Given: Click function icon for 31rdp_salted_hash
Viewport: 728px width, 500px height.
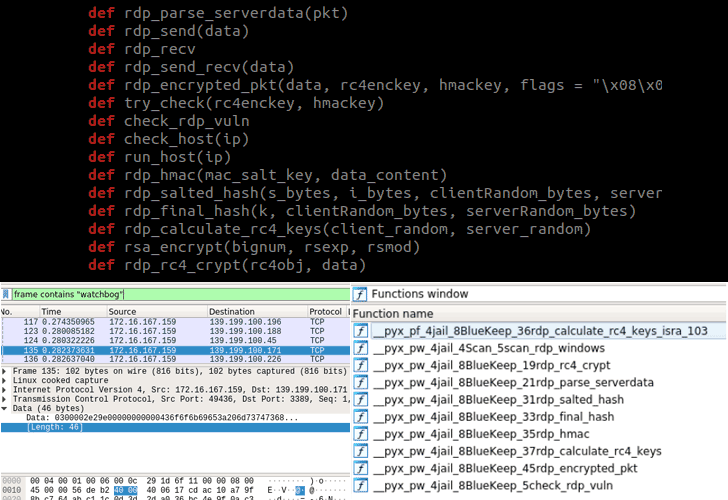Looking at the screenshot, I should coord(361,400).
